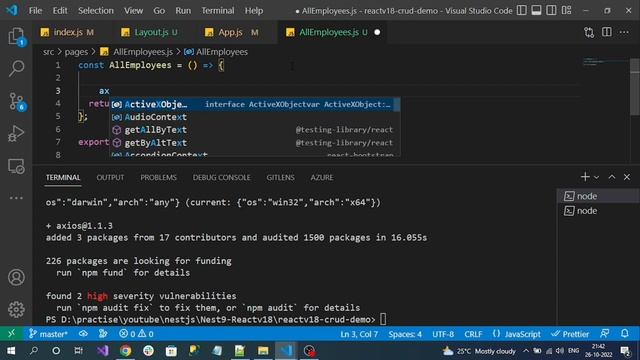The width and height of the screenshot is (640, 360).
Task: Open errors and warnings count in status bar
Action: pos(136,334)
